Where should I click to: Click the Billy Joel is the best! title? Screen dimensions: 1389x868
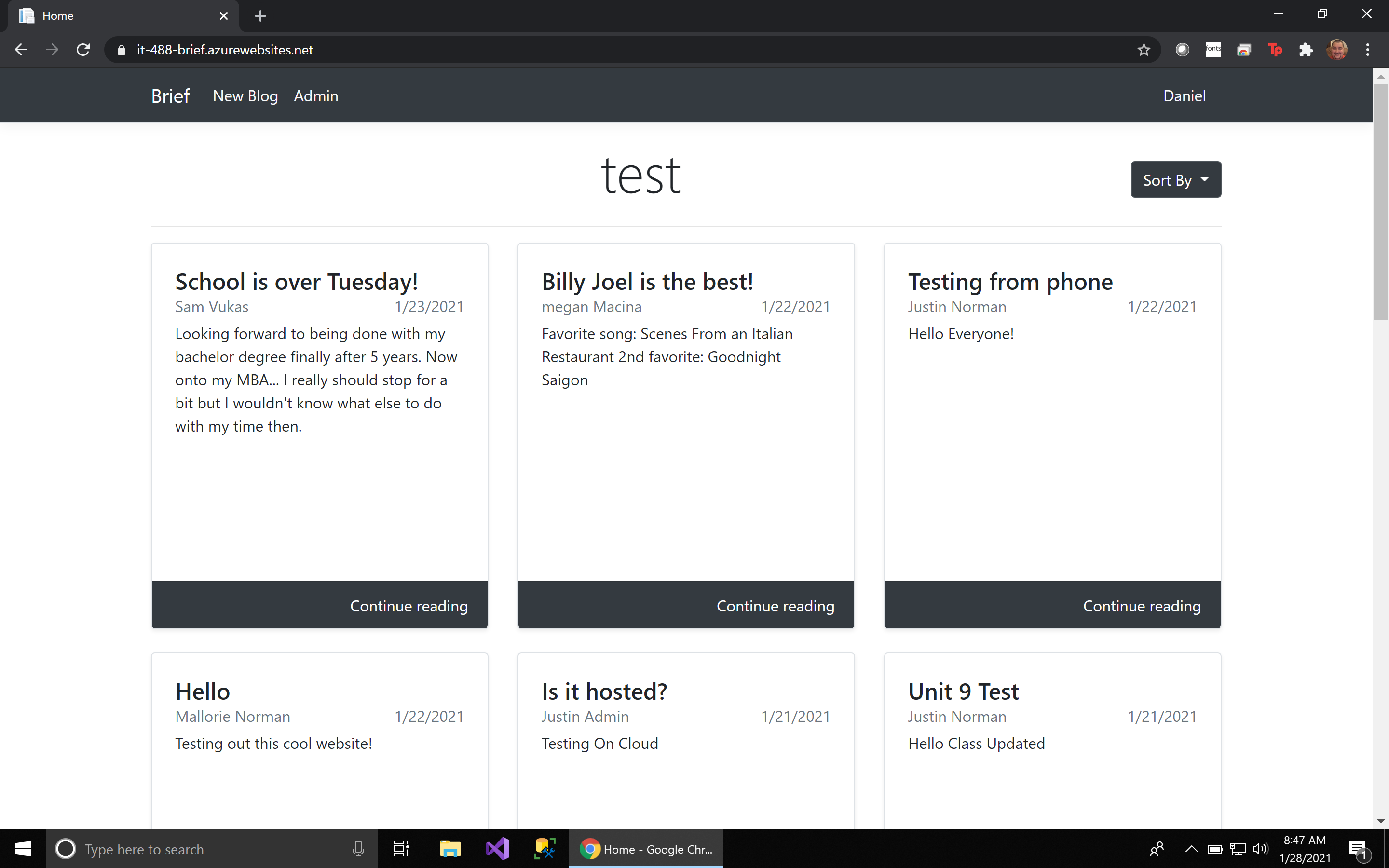(x=647, y=282)
